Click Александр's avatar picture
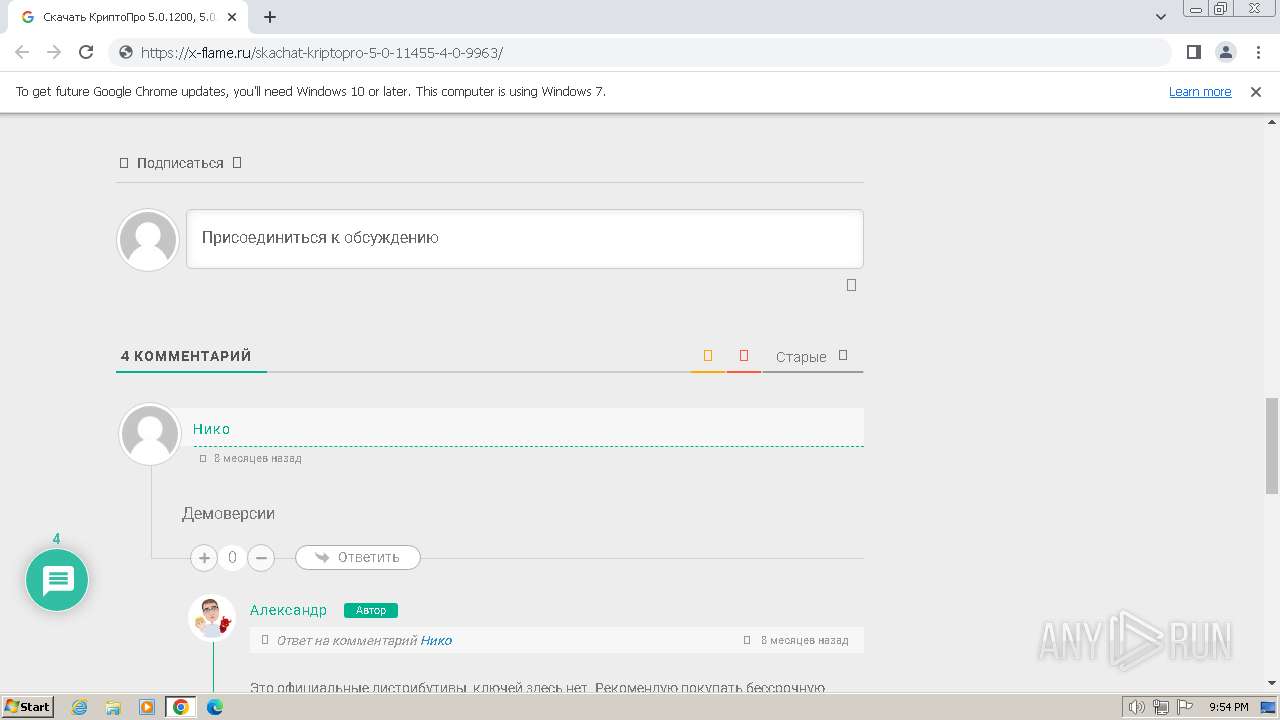Viewport: 1280px width, 720px height. point(212,617)
